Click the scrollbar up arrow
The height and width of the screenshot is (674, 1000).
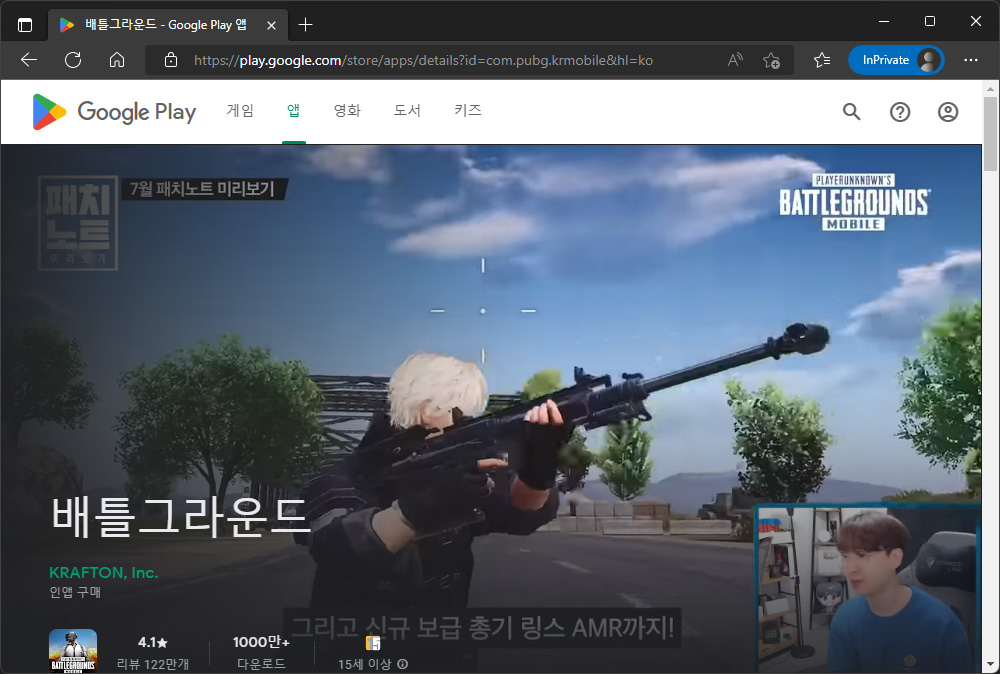point(990,88)
